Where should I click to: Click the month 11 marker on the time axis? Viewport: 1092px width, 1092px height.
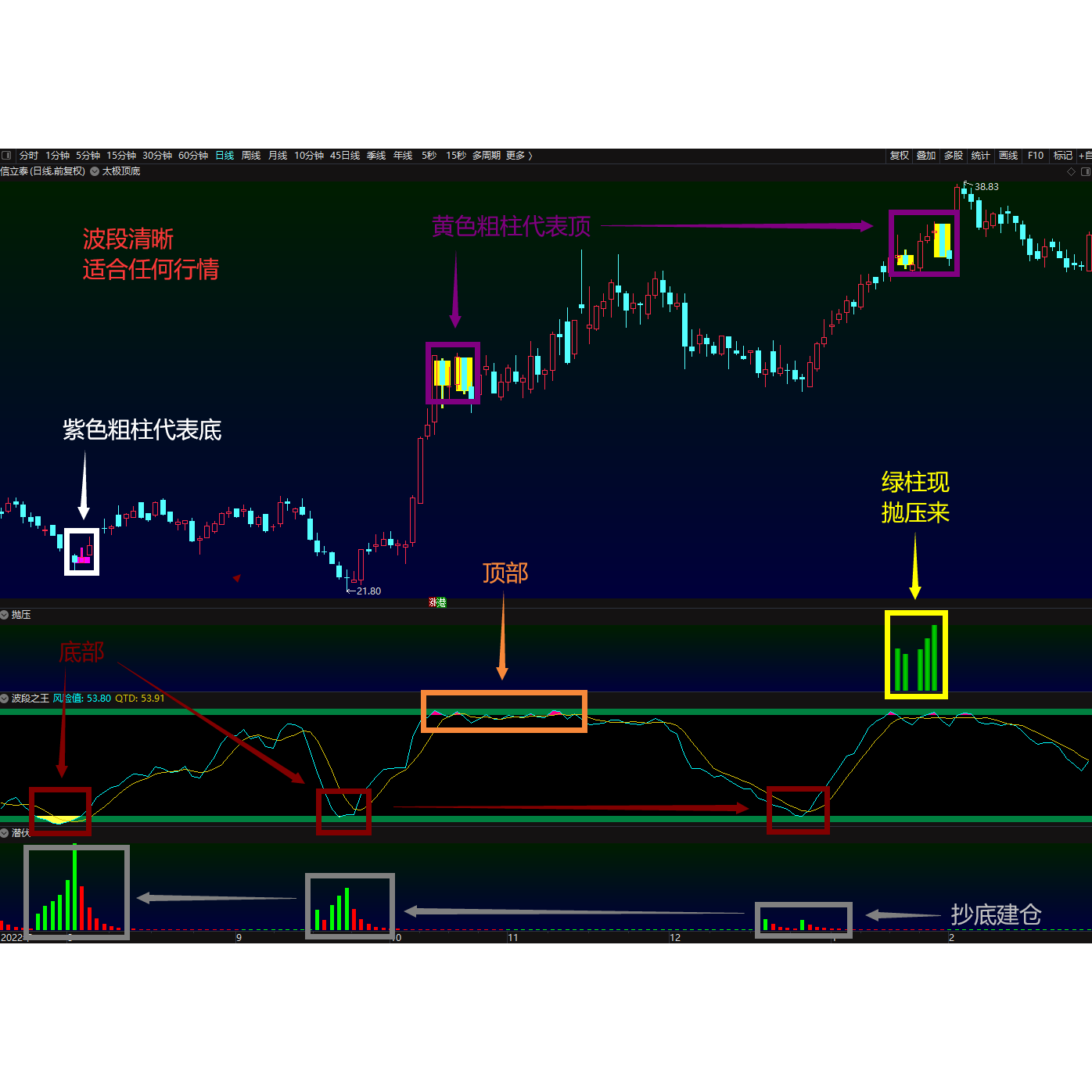[513, 937]
